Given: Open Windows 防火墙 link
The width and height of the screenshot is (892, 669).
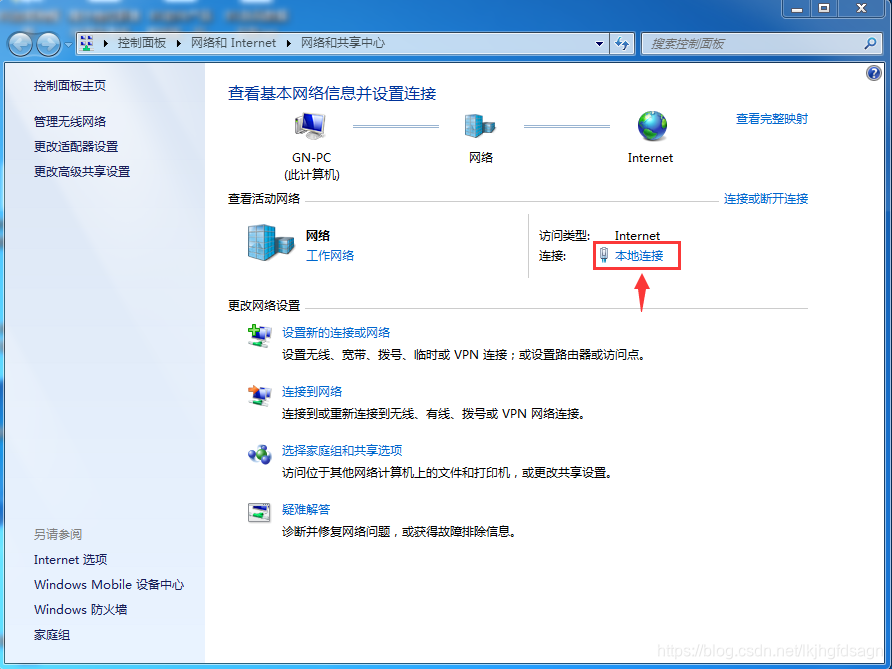Looking at the screenshot, I should (80, 609).
